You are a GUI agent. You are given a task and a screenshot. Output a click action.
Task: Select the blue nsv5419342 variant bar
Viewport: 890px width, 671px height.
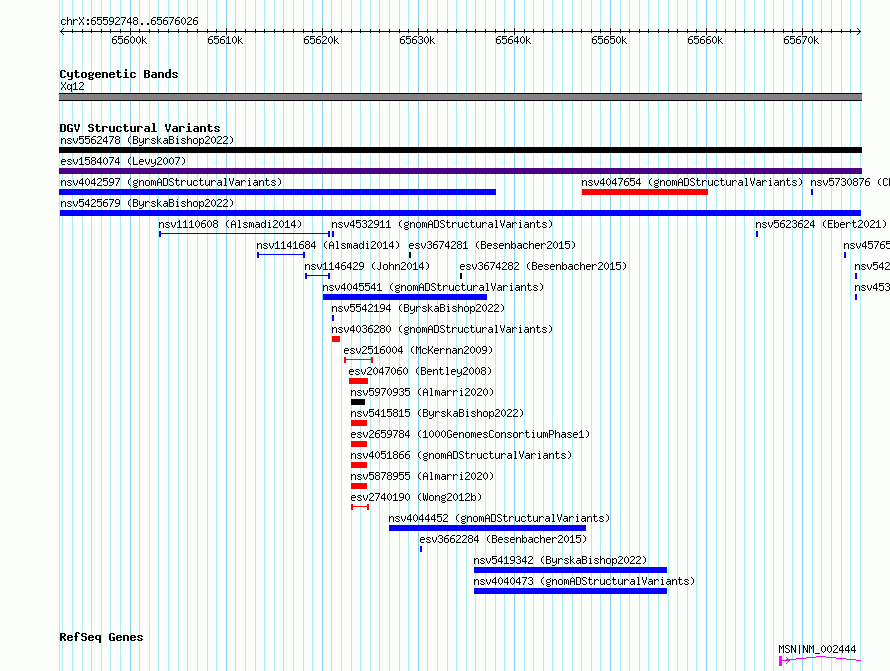pyautogui.click(x=570, y=570)
